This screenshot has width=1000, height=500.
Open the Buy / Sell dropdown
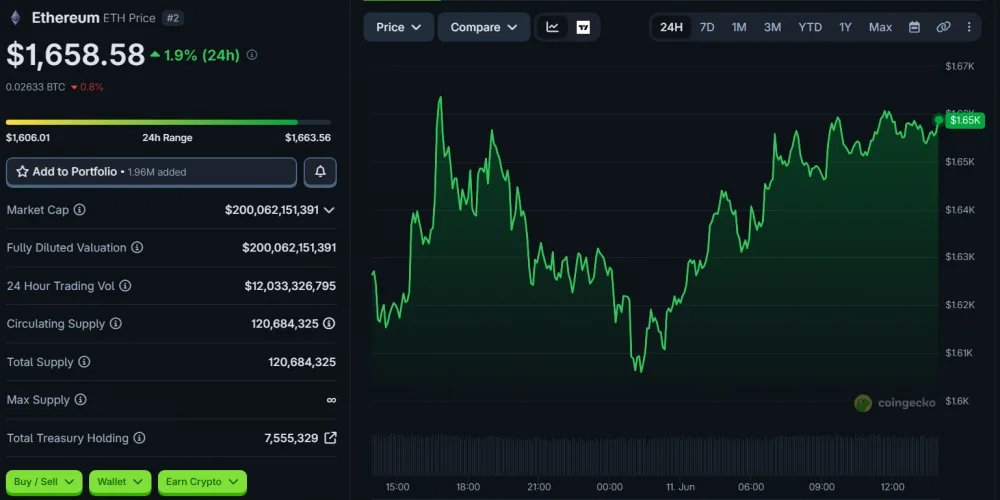(x=44, y=482)
